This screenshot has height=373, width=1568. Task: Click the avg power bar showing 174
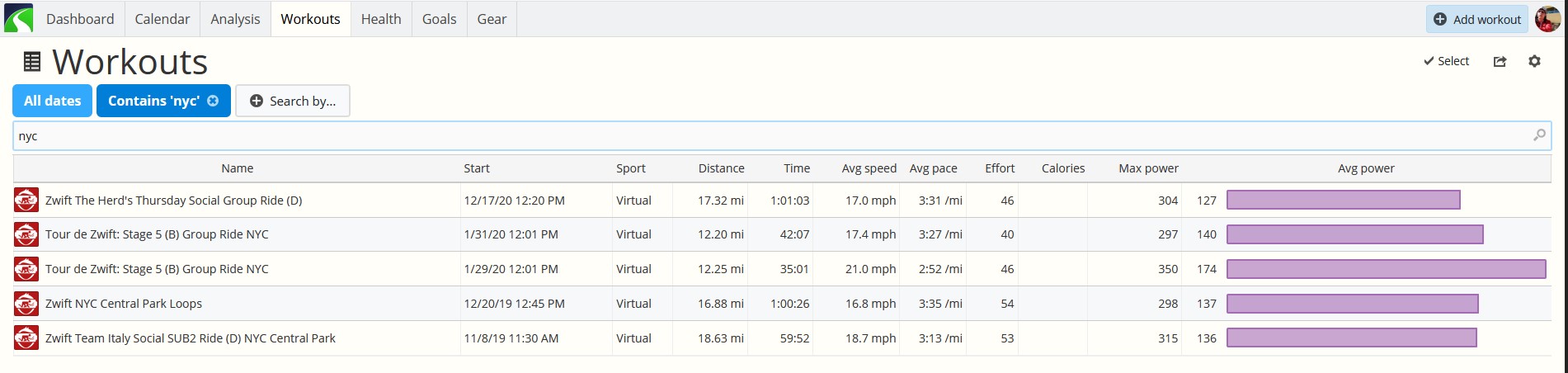(1387, 269)
